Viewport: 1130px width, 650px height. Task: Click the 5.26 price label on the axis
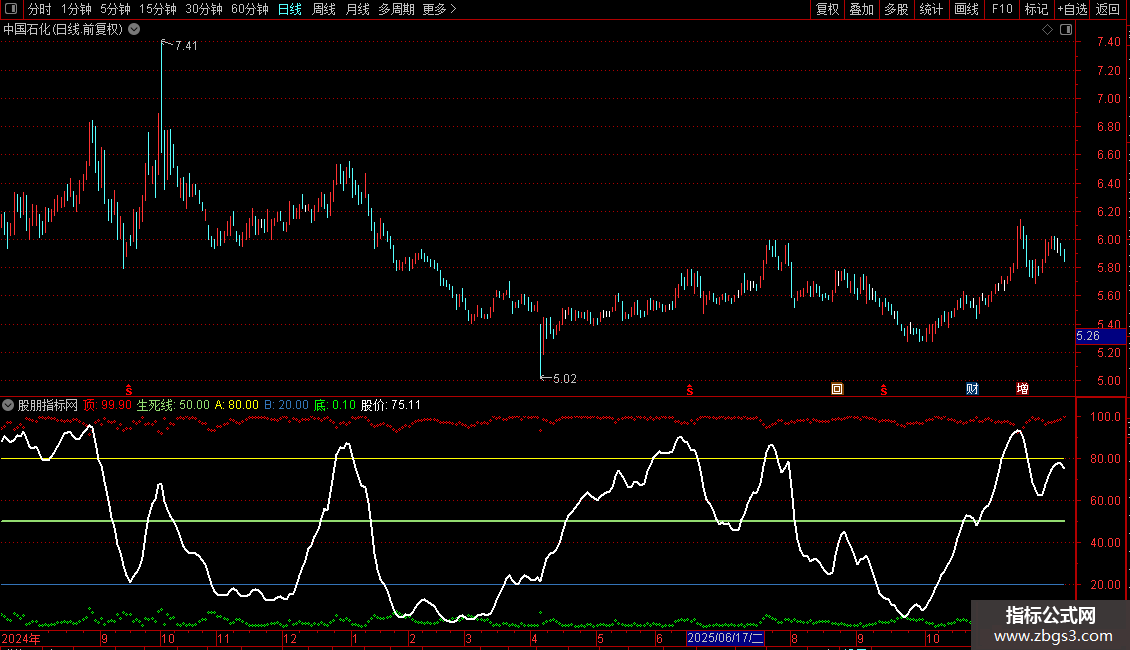(x=1100, y=336)
